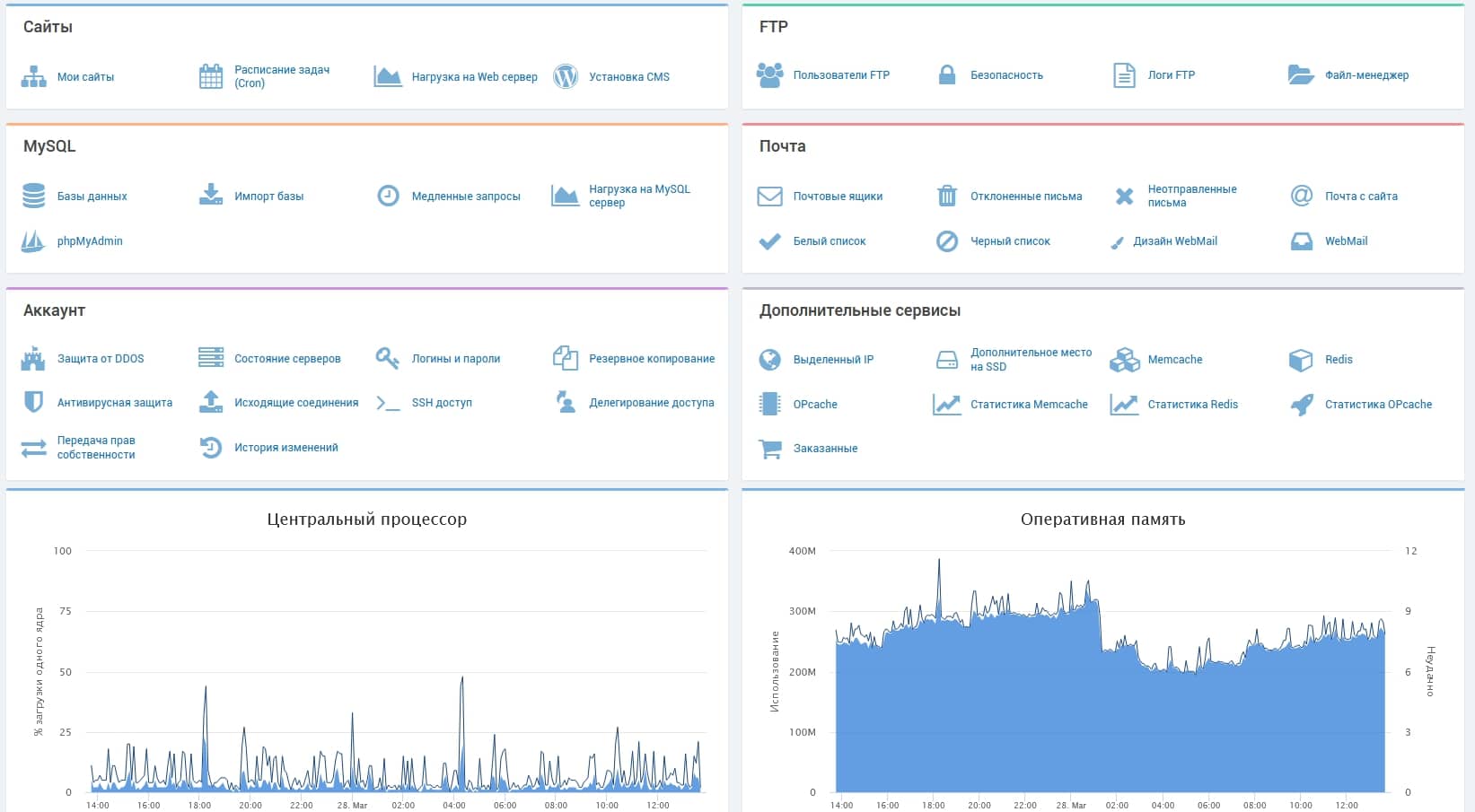1475x812 pixels.
Task: Click the Отклоненные письма trash icon
Action: coord(947,196)
